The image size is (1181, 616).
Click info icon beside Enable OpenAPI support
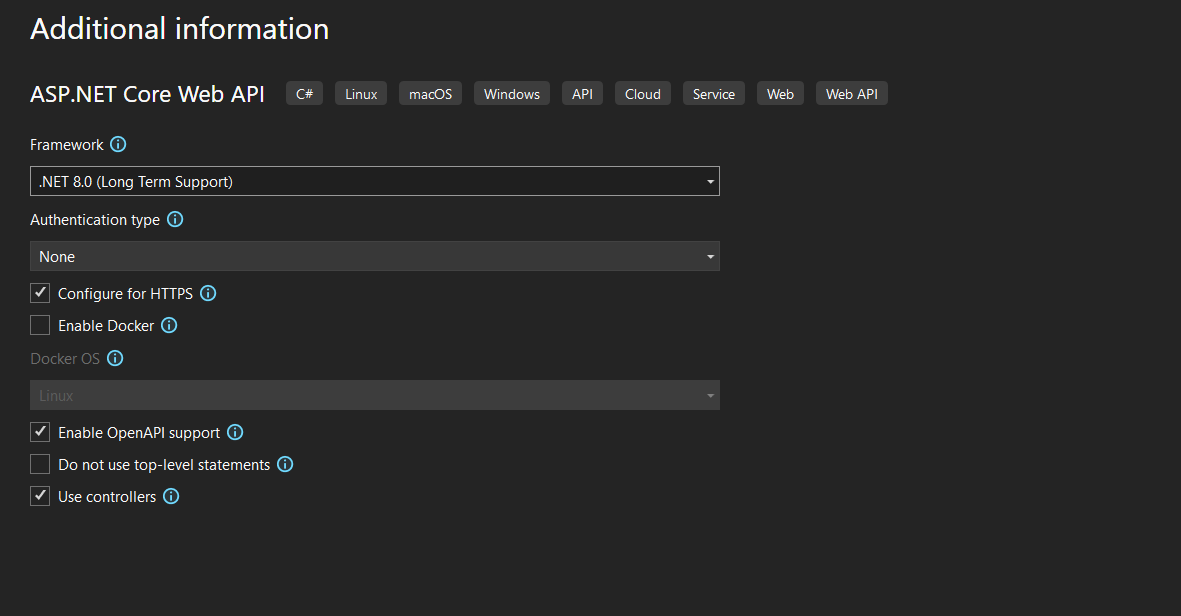[x=235, y=432]
